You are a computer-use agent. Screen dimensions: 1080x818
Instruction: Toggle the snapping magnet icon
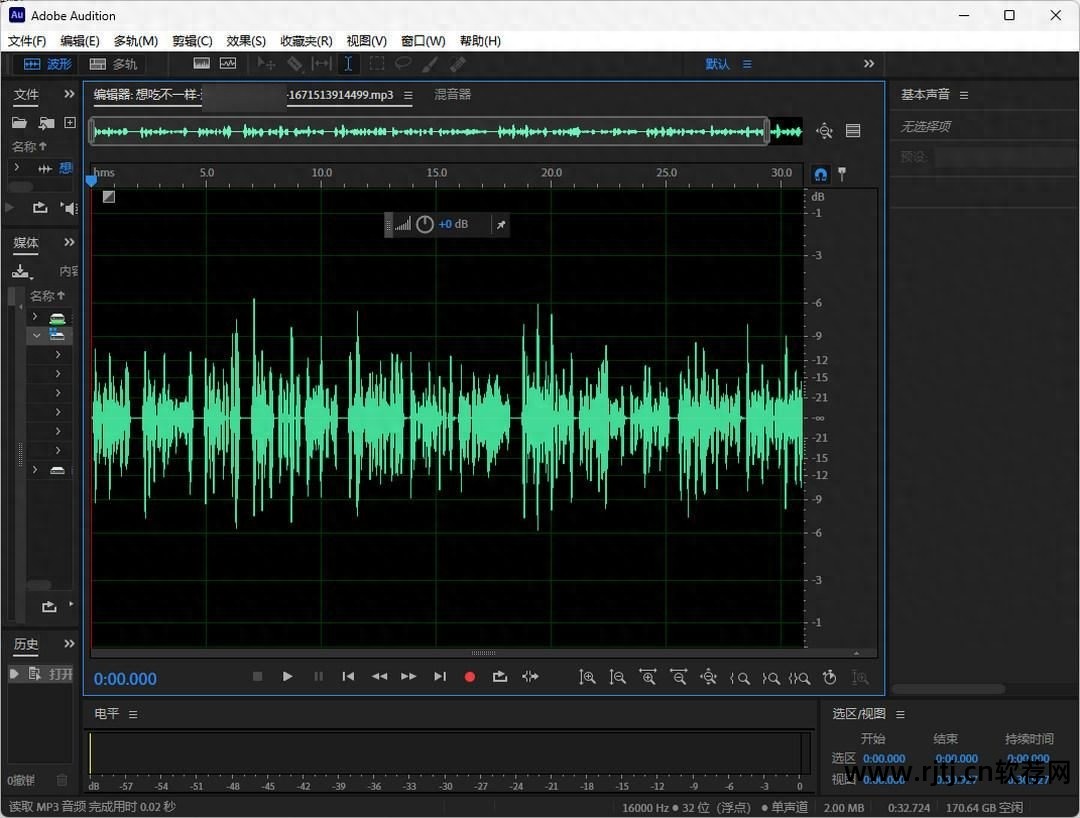pyautogui.click(x=820, y=174)
